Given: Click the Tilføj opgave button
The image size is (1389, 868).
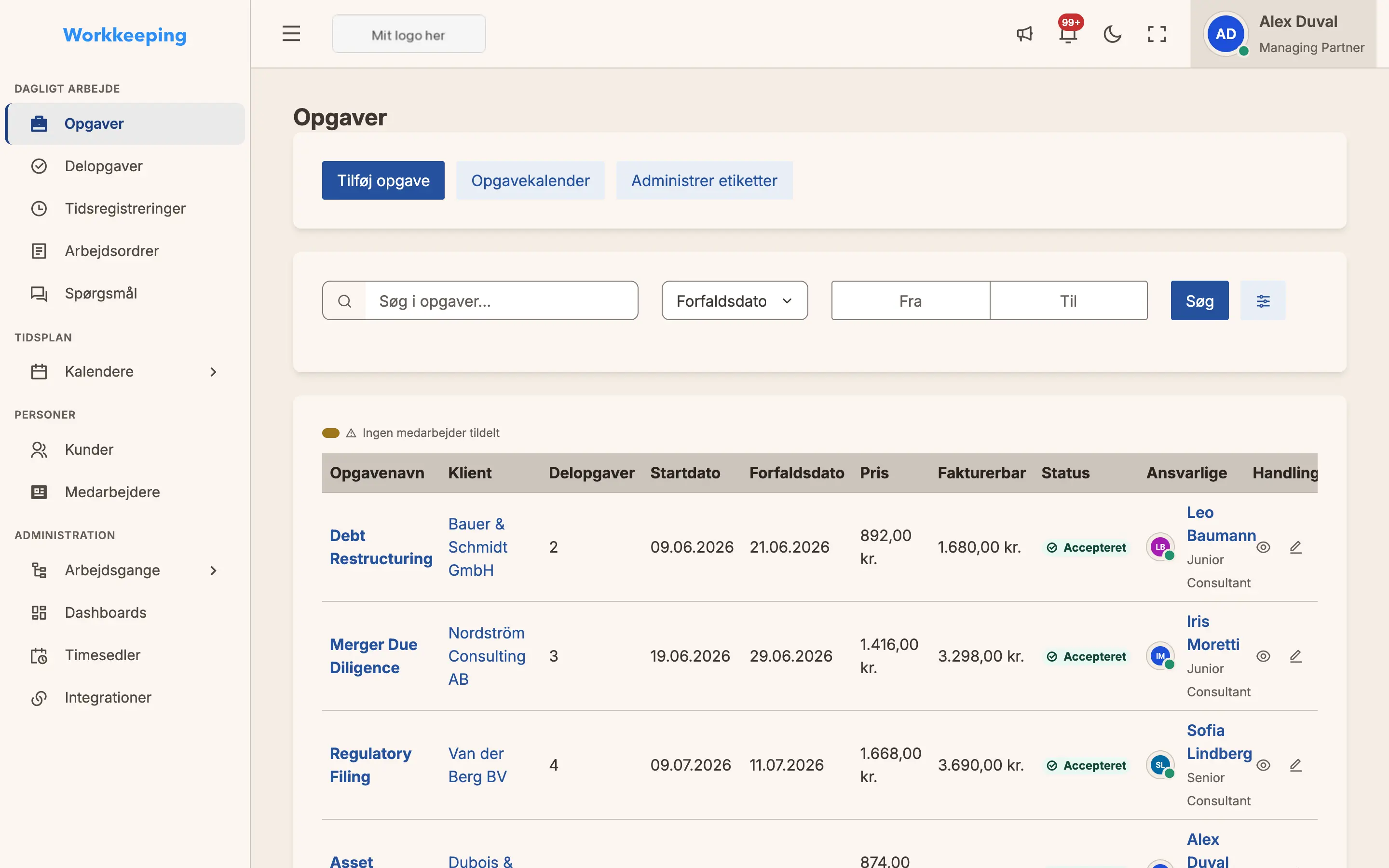Looking at the screenshot, I should [x=383, y=181].
